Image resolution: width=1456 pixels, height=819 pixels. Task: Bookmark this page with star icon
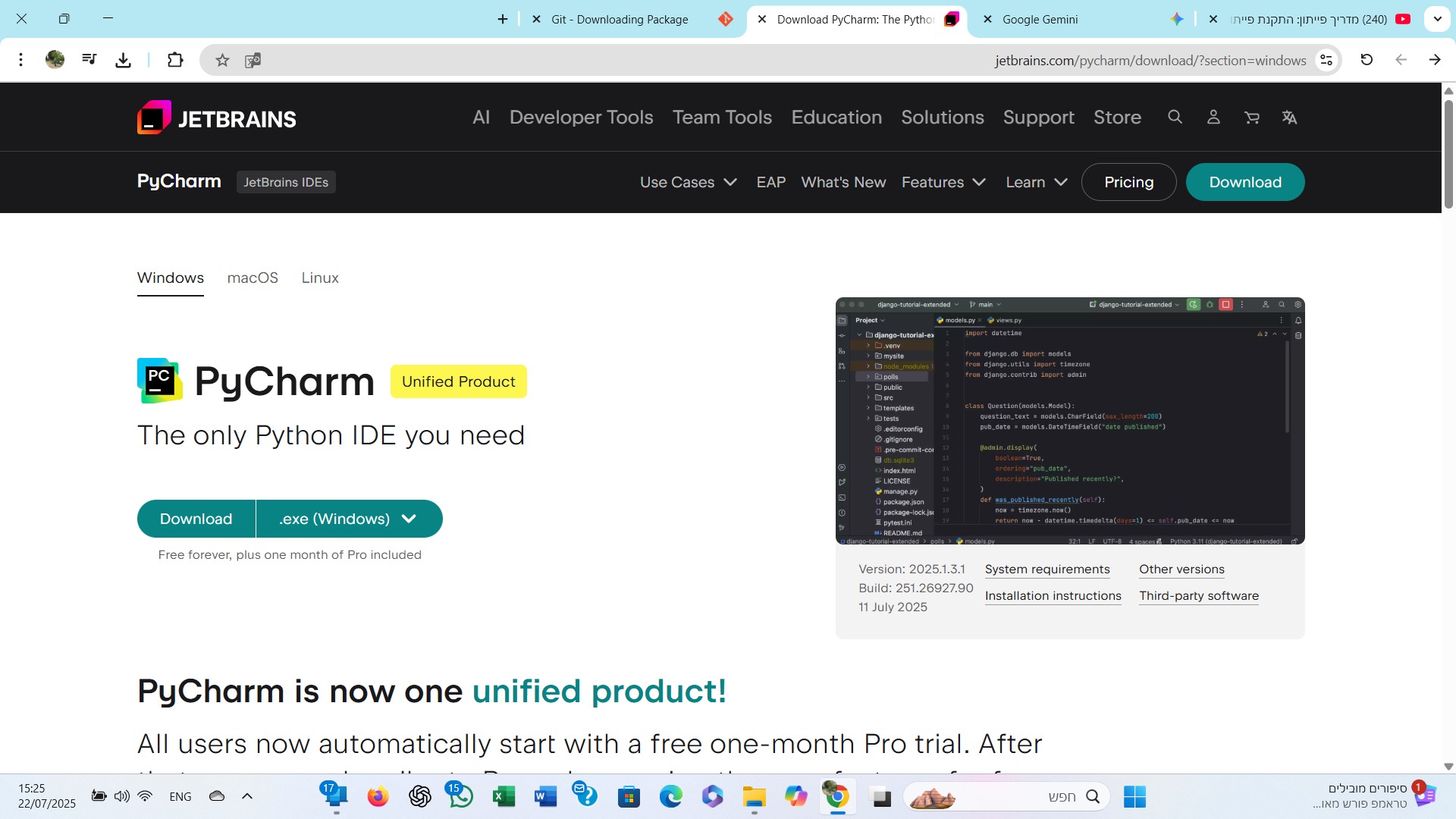(222, 60)
